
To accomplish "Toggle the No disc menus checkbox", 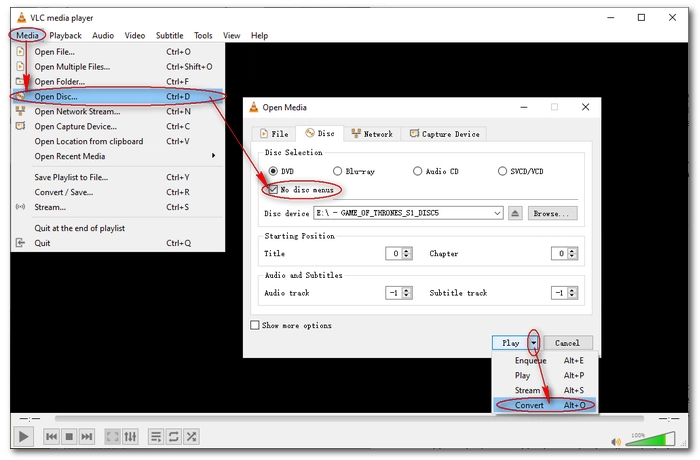I will pyautogui.click(x=273, y=189).
